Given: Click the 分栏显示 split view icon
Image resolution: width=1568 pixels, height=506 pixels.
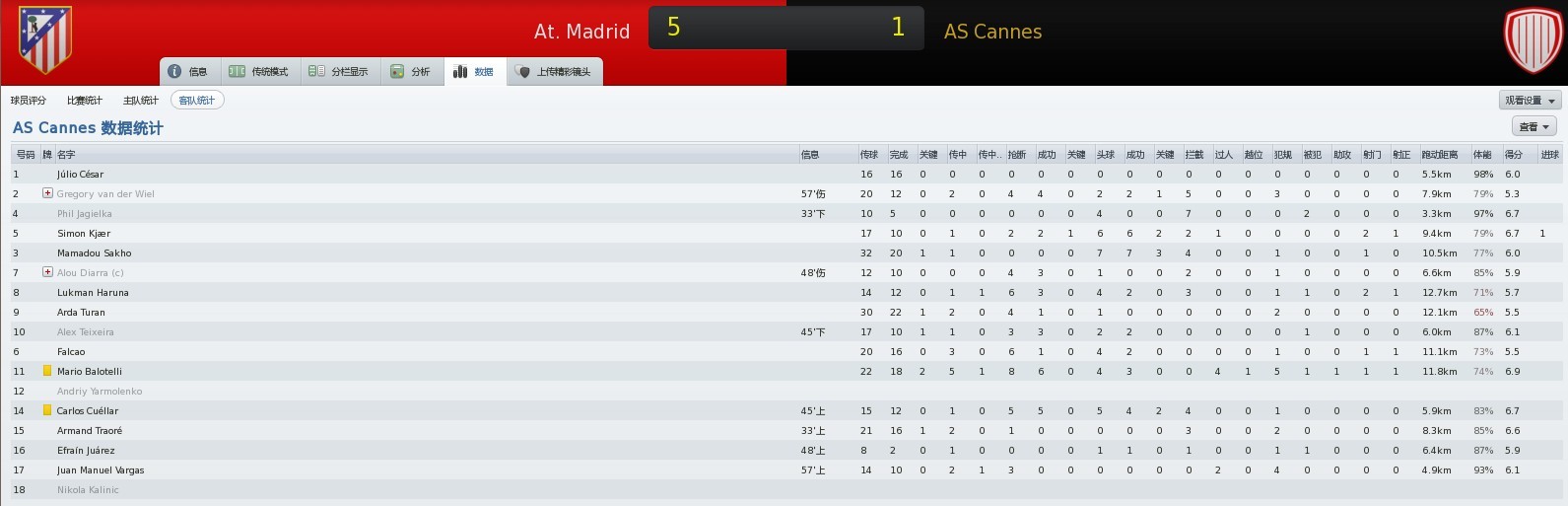Looking at the screenshot, I should click(316, 71).
